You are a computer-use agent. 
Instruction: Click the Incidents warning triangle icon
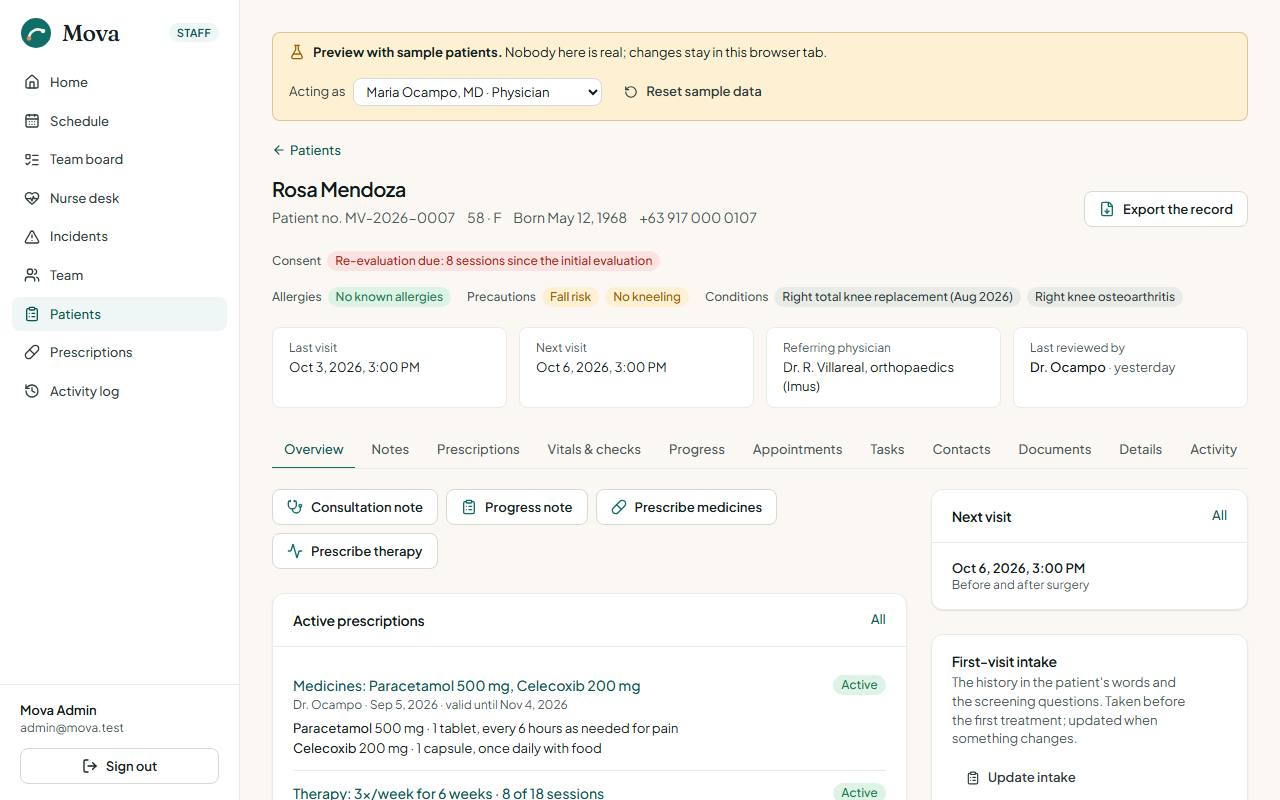pos(32,236)
